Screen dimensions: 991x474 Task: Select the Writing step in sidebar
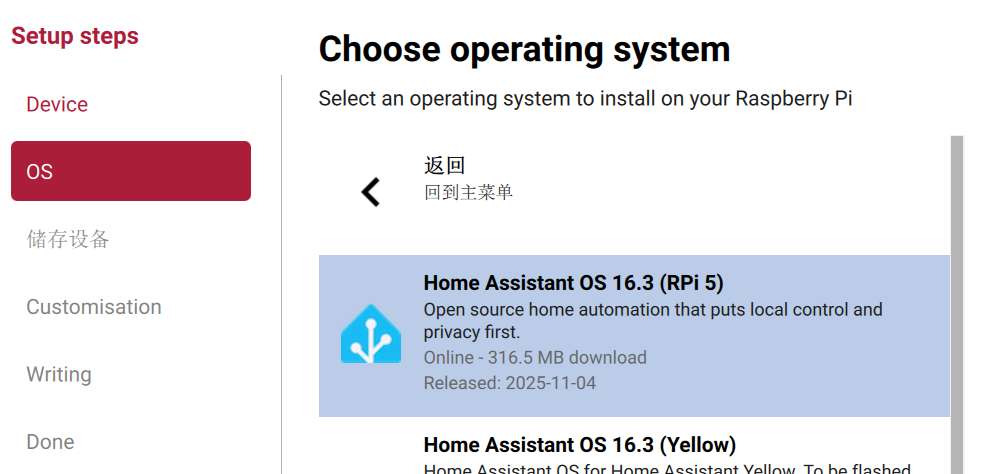pyautogui.click(x=59, y=375)
